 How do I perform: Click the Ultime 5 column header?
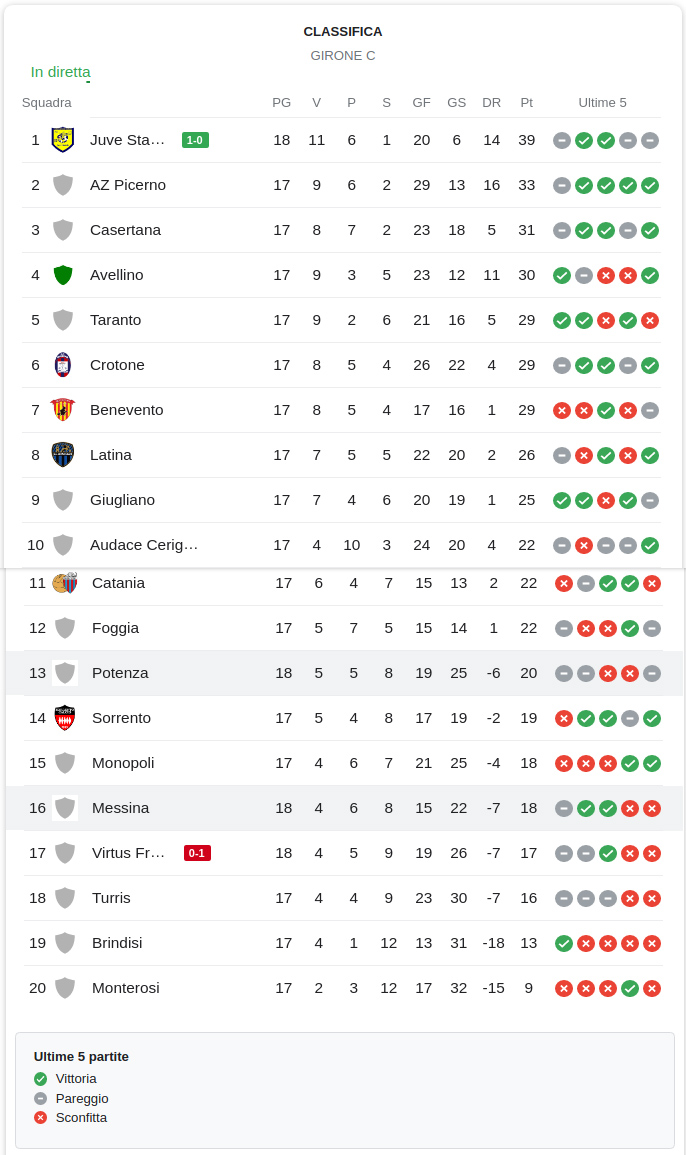pyautogui.click(x=603, y=102)
